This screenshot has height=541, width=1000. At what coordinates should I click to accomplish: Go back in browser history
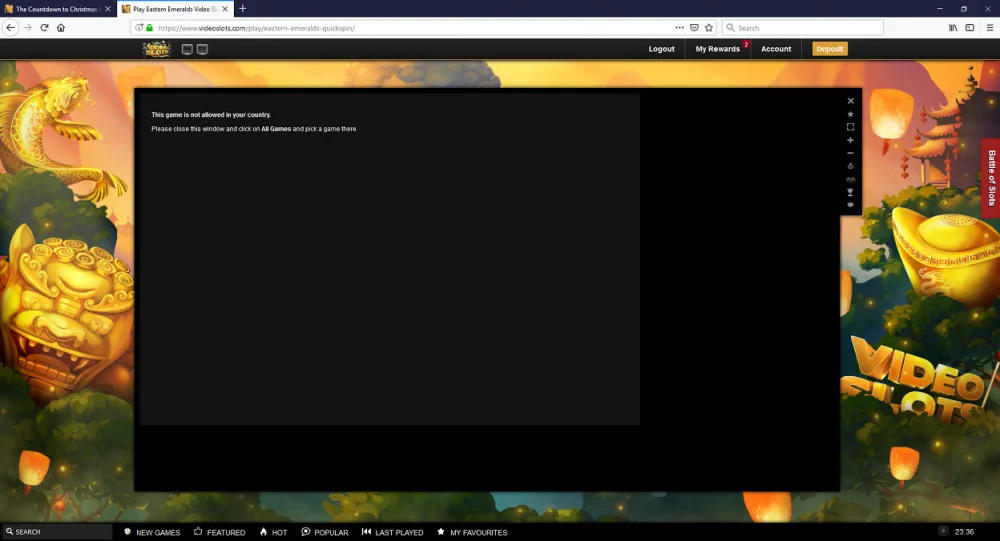click(x=10, y=27)
